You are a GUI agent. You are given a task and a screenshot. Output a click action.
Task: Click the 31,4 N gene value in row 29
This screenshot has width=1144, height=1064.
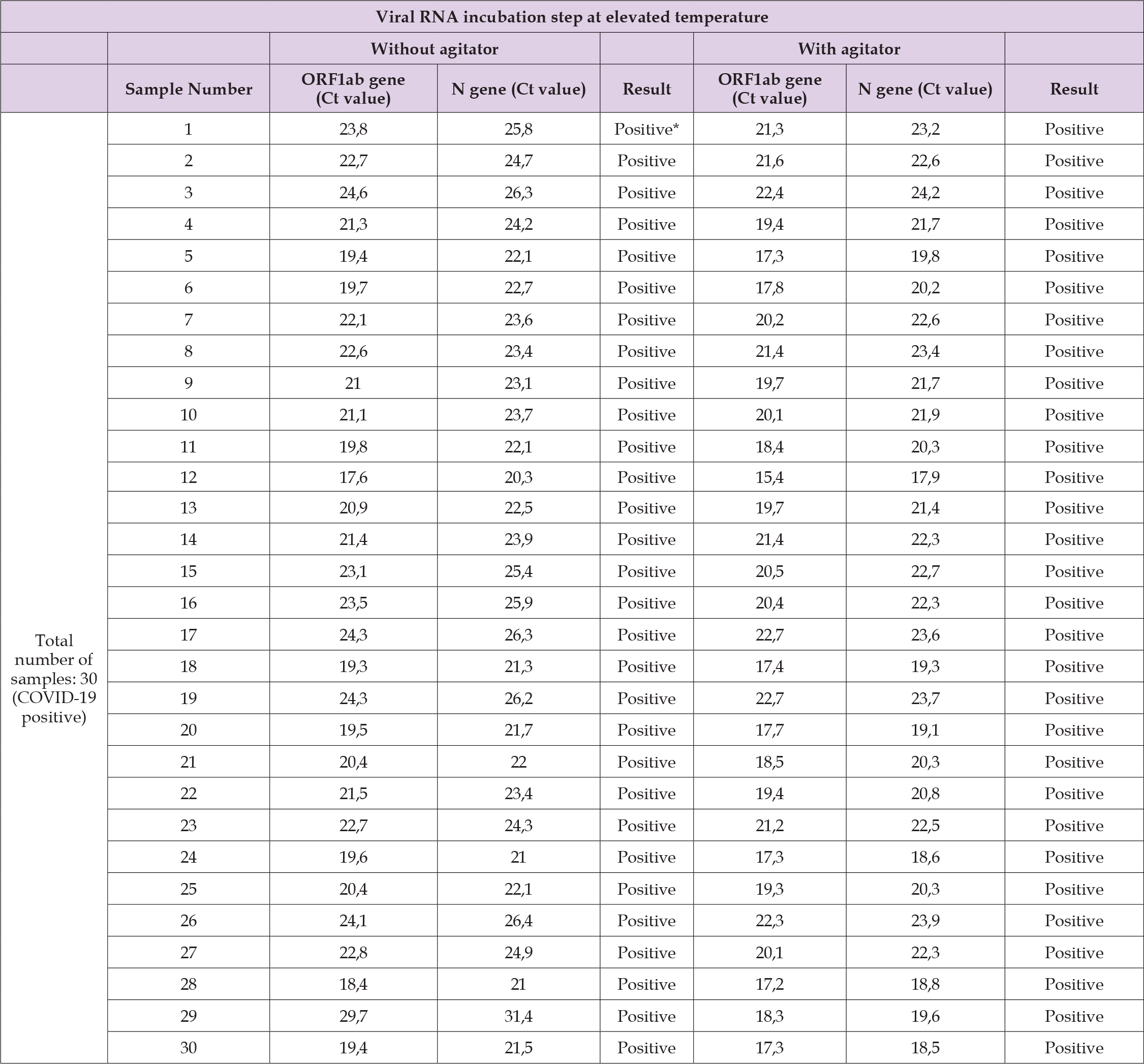(x=518, y=1016)
